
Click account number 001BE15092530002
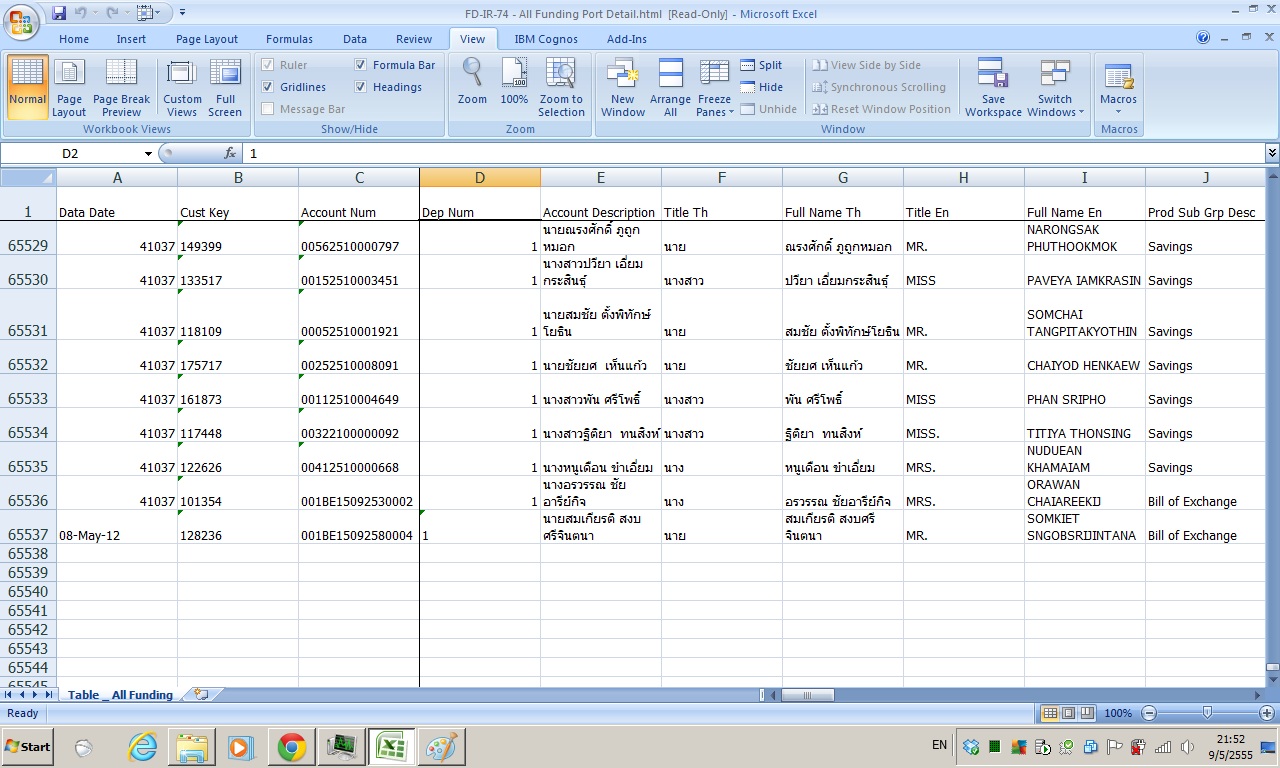359,493
